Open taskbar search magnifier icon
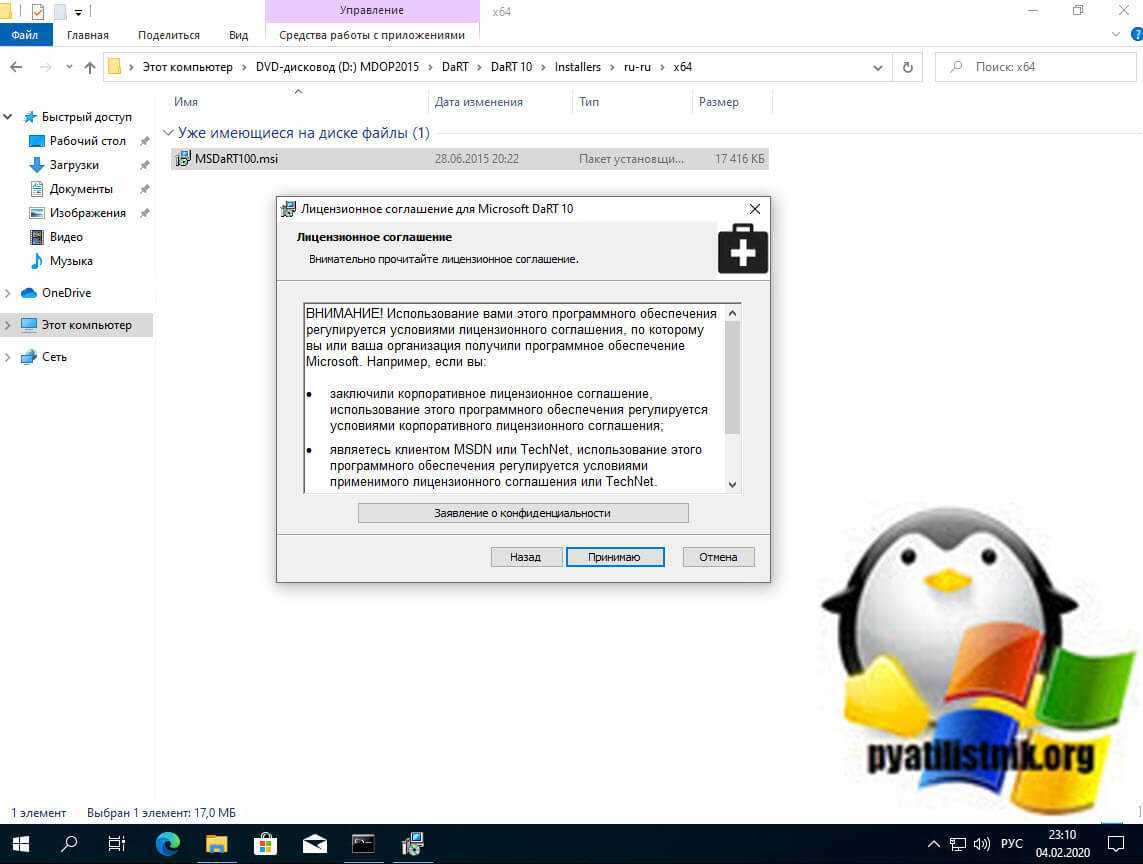 coord(70,843)
